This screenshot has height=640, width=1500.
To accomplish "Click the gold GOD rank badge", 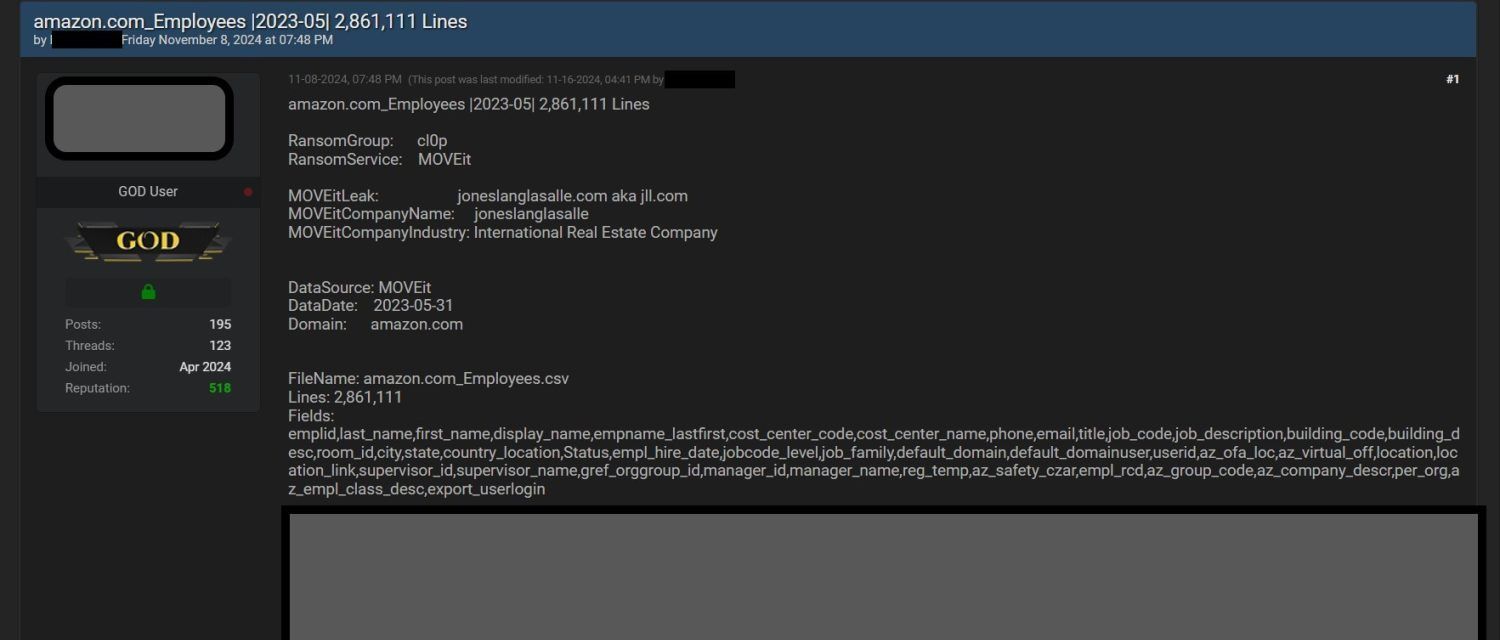I will [148, 241].
